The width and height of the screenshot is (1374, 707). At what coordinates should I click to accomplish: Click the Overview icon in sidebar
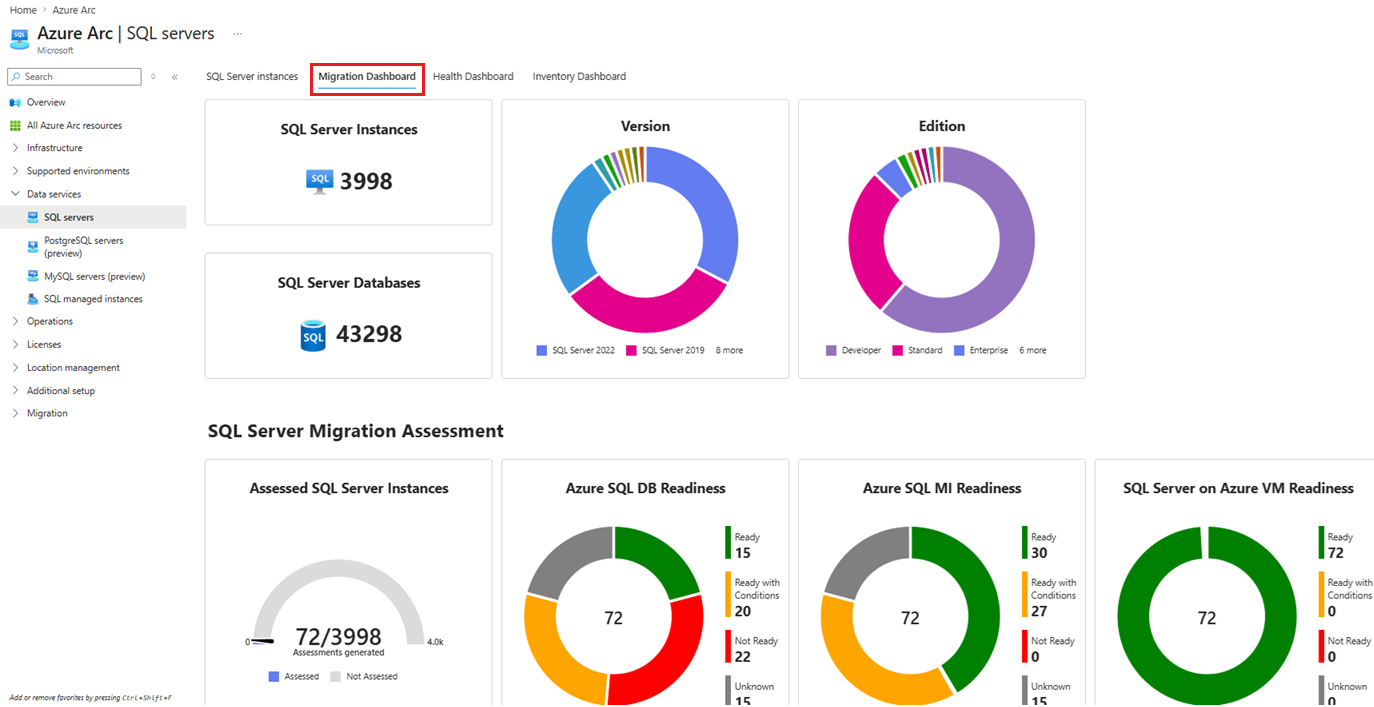[15, 103]
